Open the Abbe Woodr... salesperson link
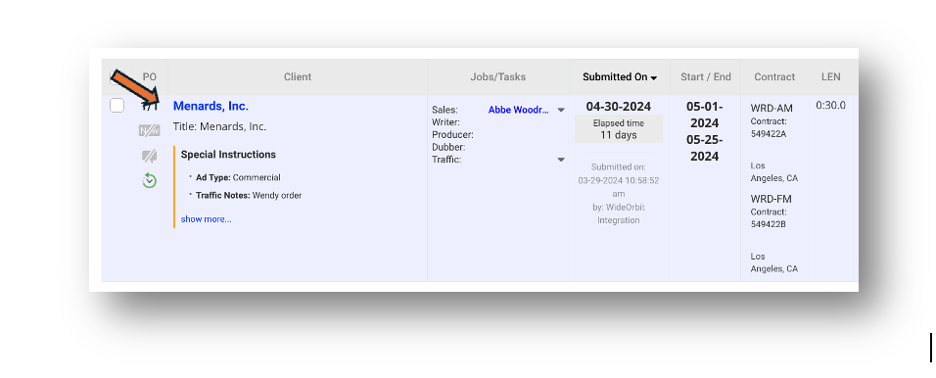The width and height of the screenshot is (936, 378). coord(518,110)
